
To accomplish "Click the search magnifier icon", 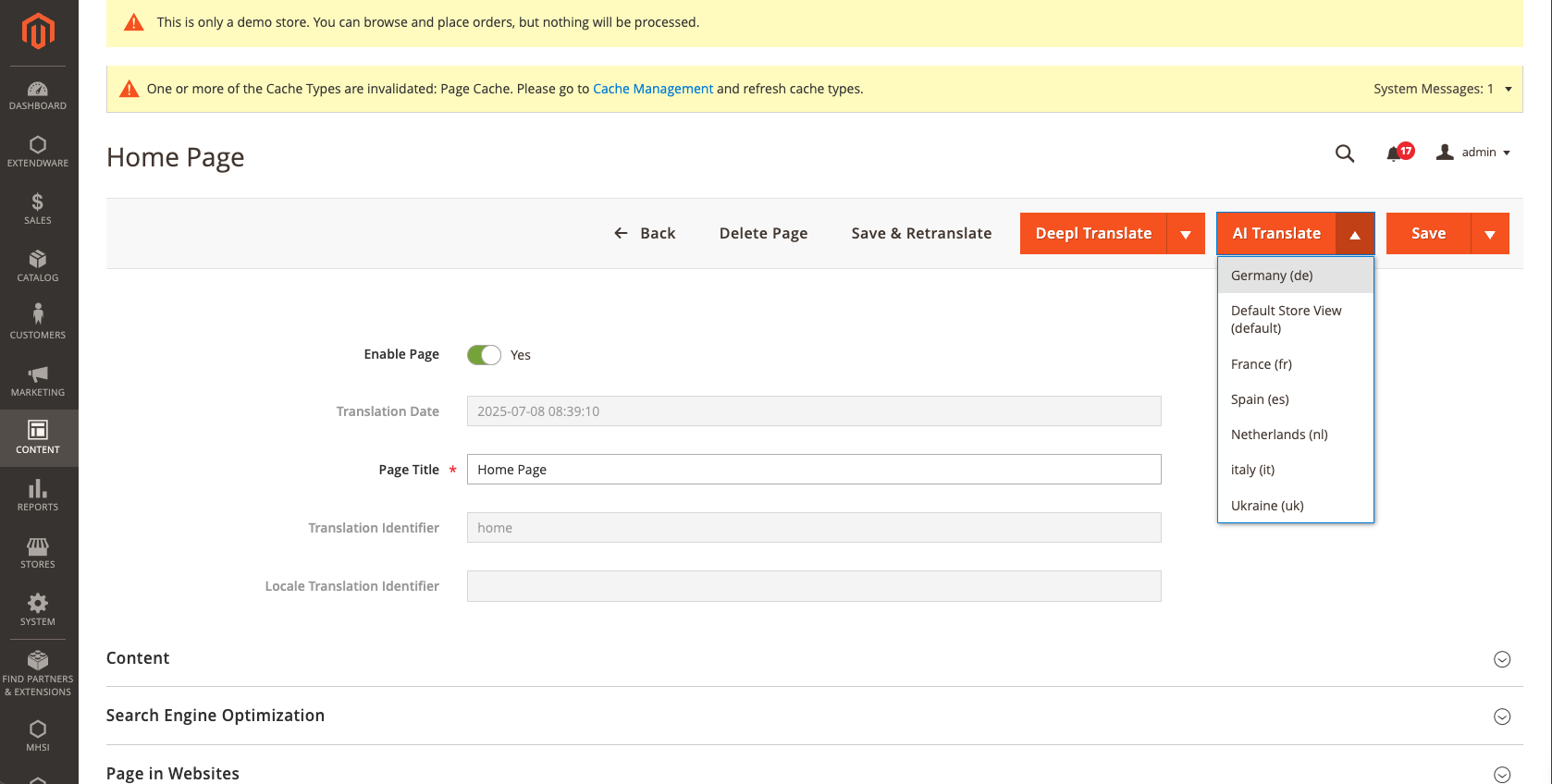I will coord(1345,153).
